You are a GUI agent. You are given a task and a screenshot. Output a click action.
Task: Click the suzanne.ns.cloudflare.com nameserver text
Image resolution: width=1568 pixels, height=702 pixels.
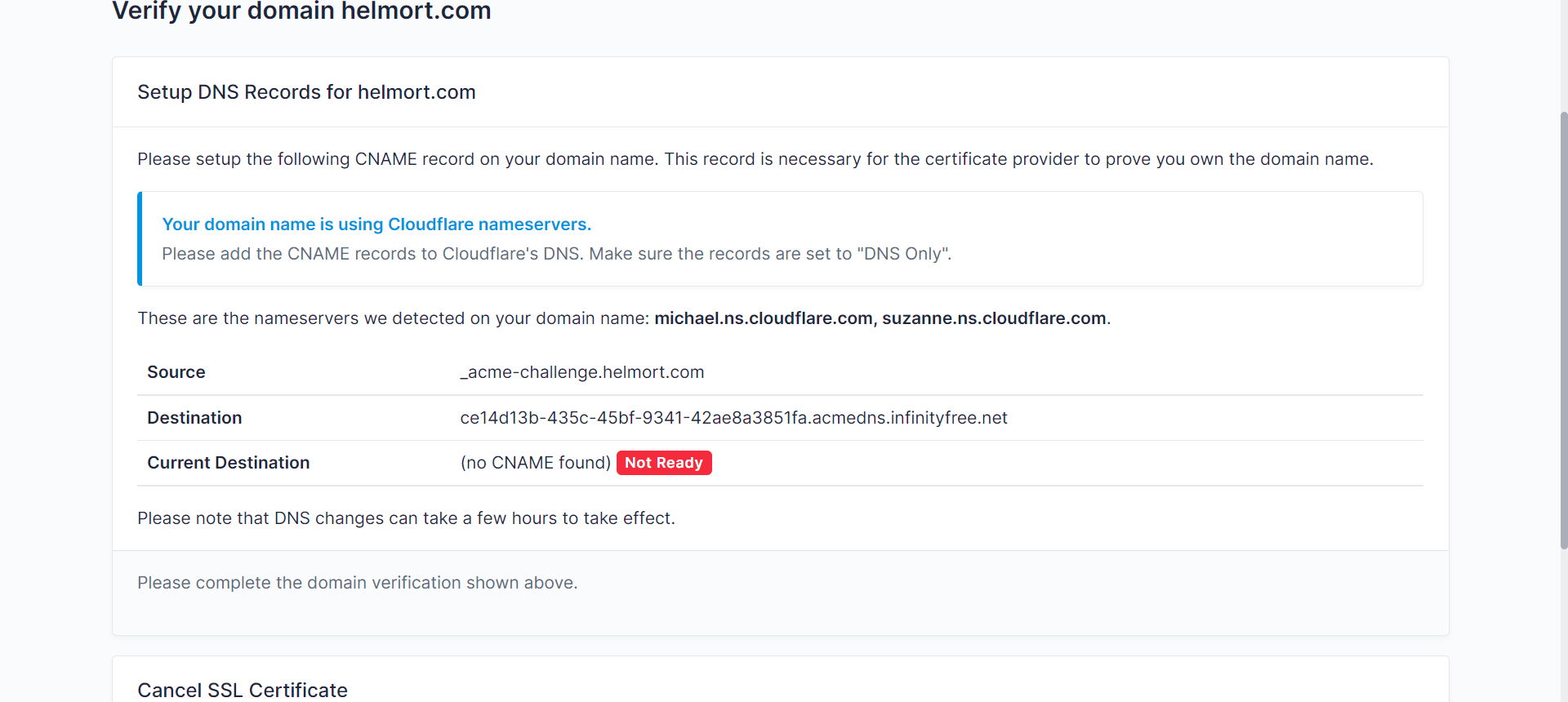[x=994, y=318]
